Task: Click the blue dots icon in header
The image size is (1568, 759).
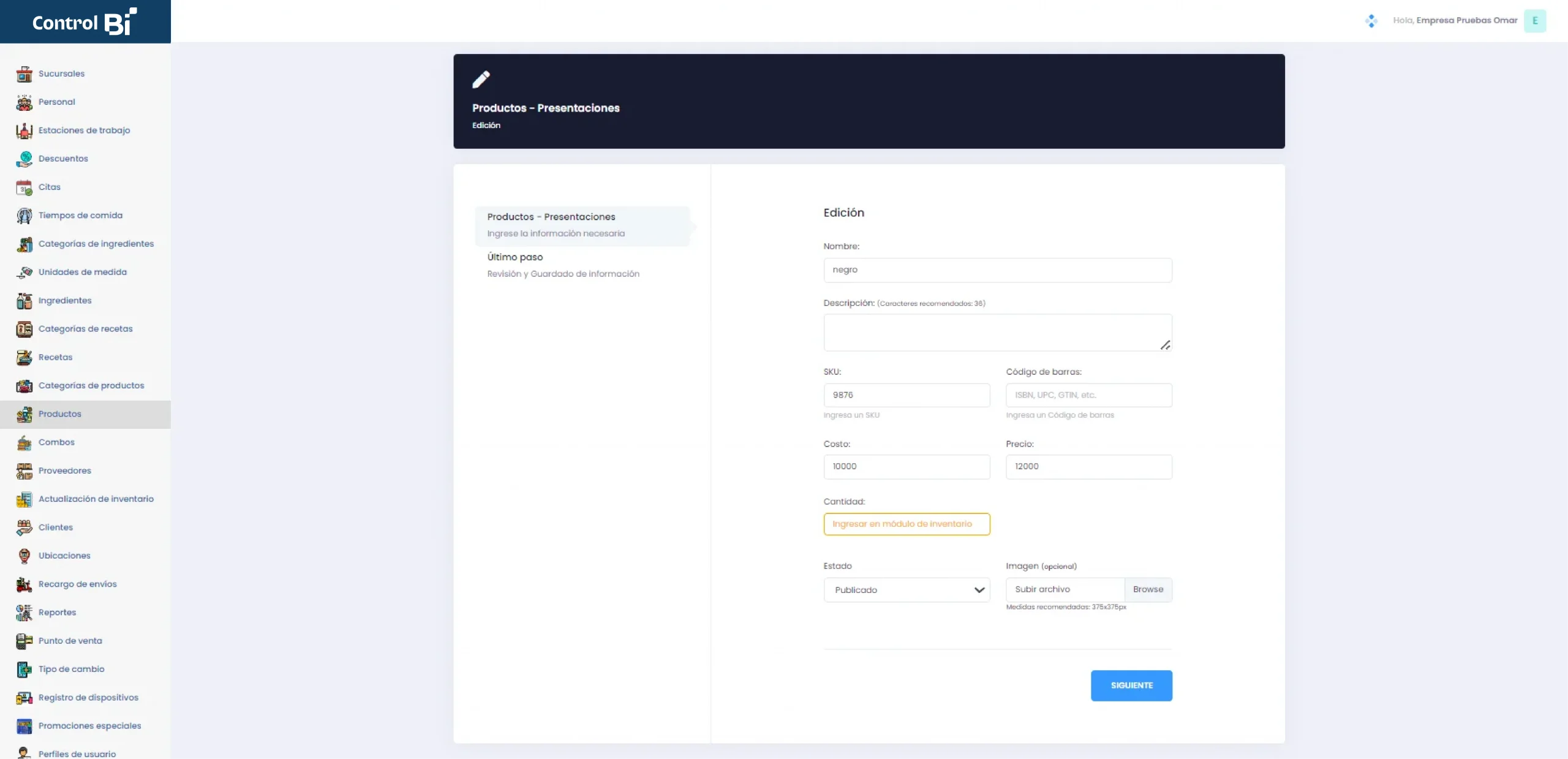Action: [x=1371, y=21]
